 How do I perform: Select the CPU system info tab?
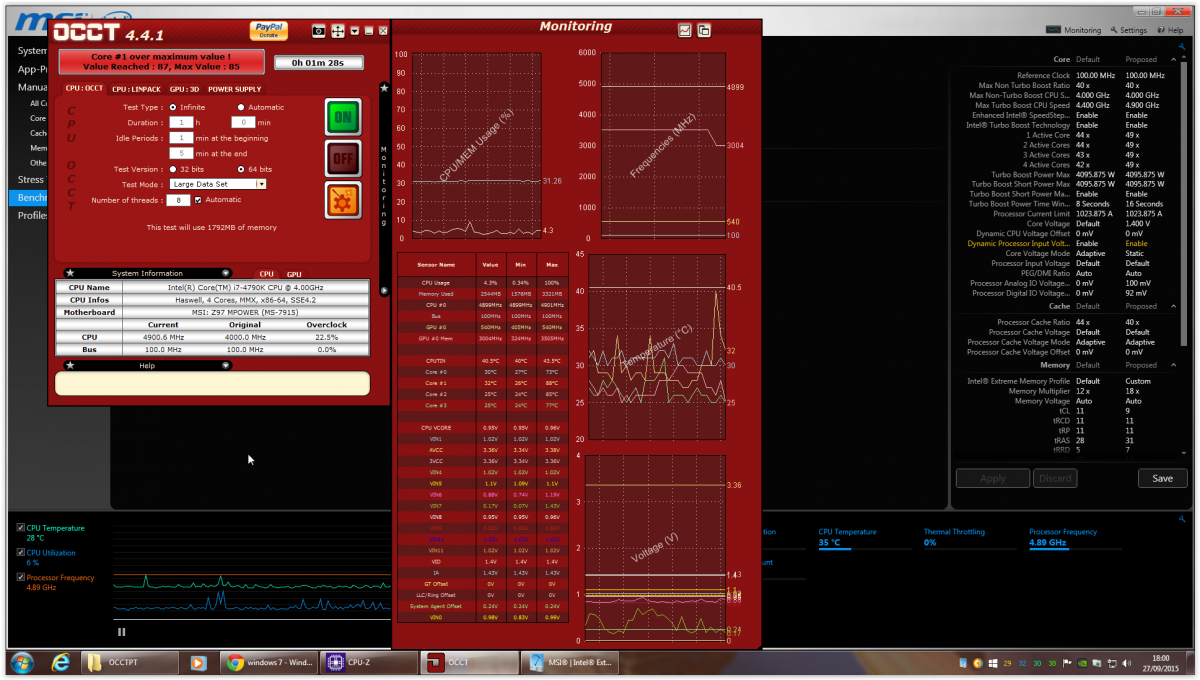[266, 273]
